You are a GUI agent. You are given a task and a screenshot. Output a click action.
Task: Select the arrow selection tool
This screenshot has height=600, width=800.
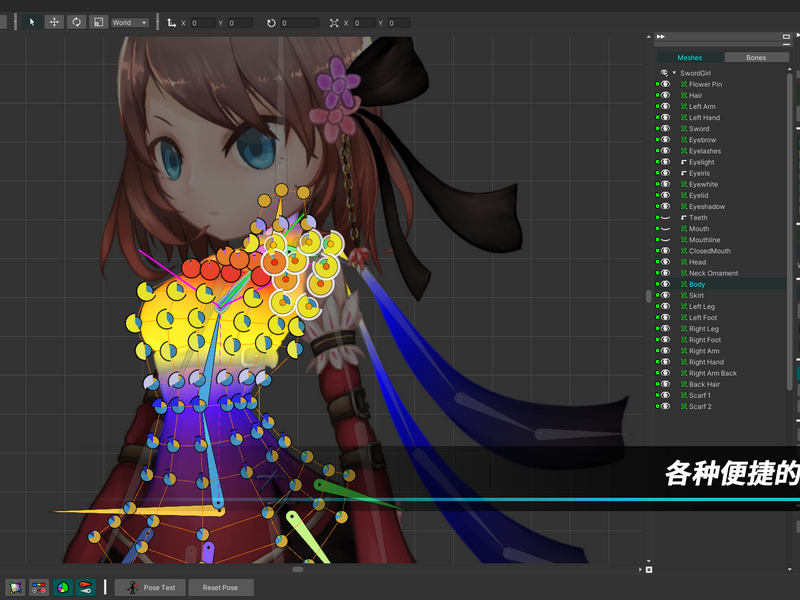tap(32, 22)
